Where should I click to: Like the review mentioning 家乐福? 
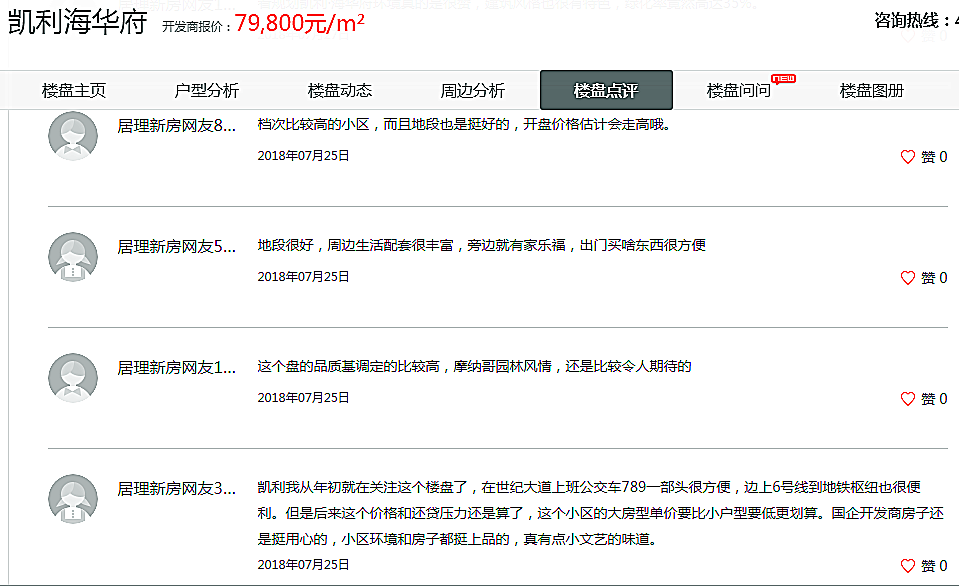[908, 278]
